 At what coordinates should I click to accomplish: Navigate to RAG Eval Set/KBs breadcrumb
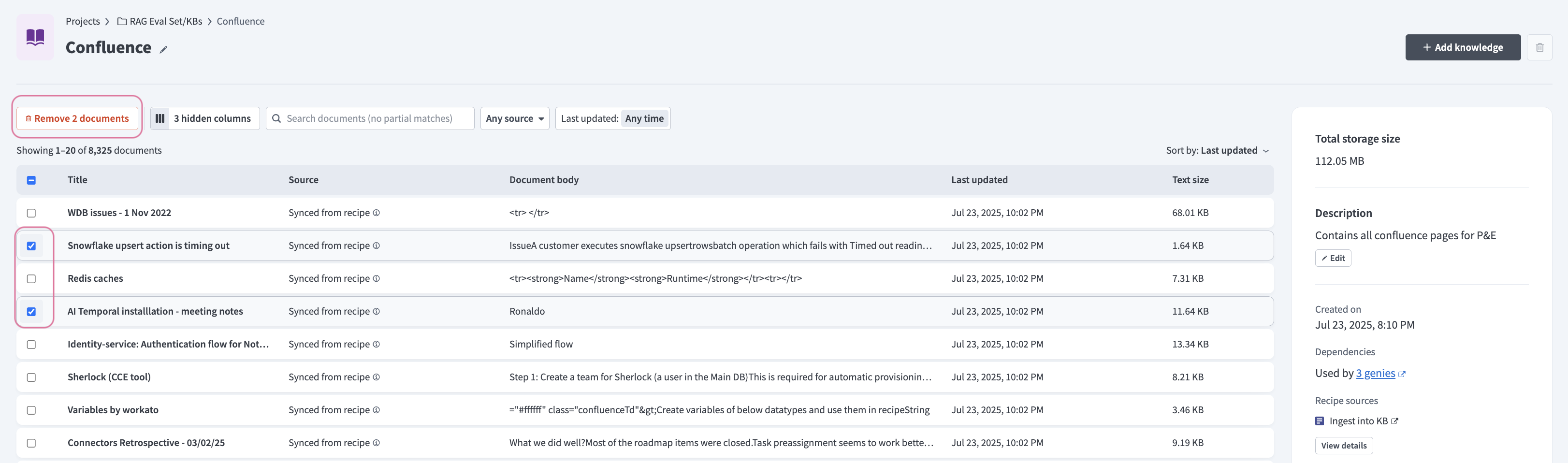point(166,21)
